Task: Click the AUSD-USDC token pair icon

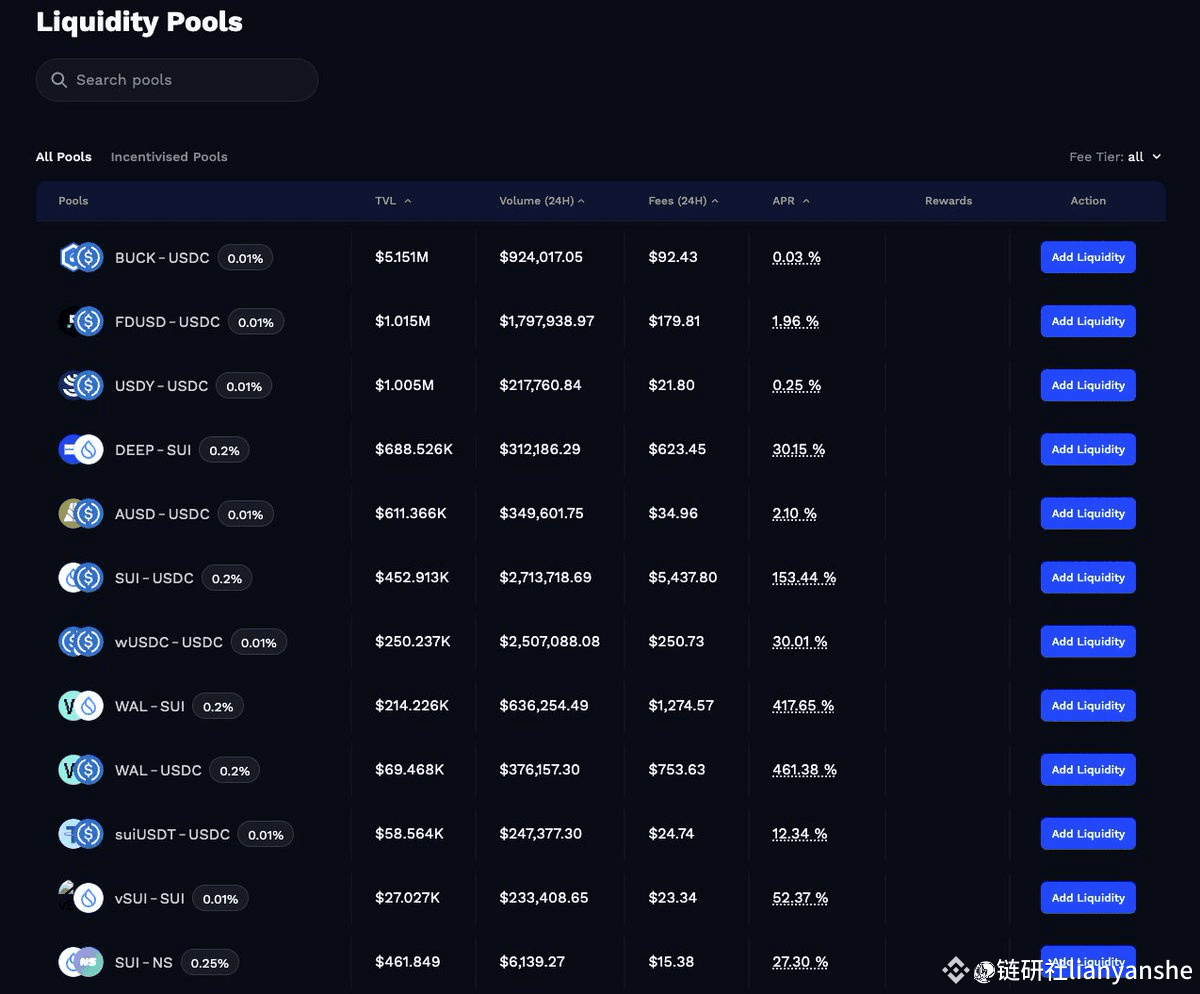Action: point(81,514)
